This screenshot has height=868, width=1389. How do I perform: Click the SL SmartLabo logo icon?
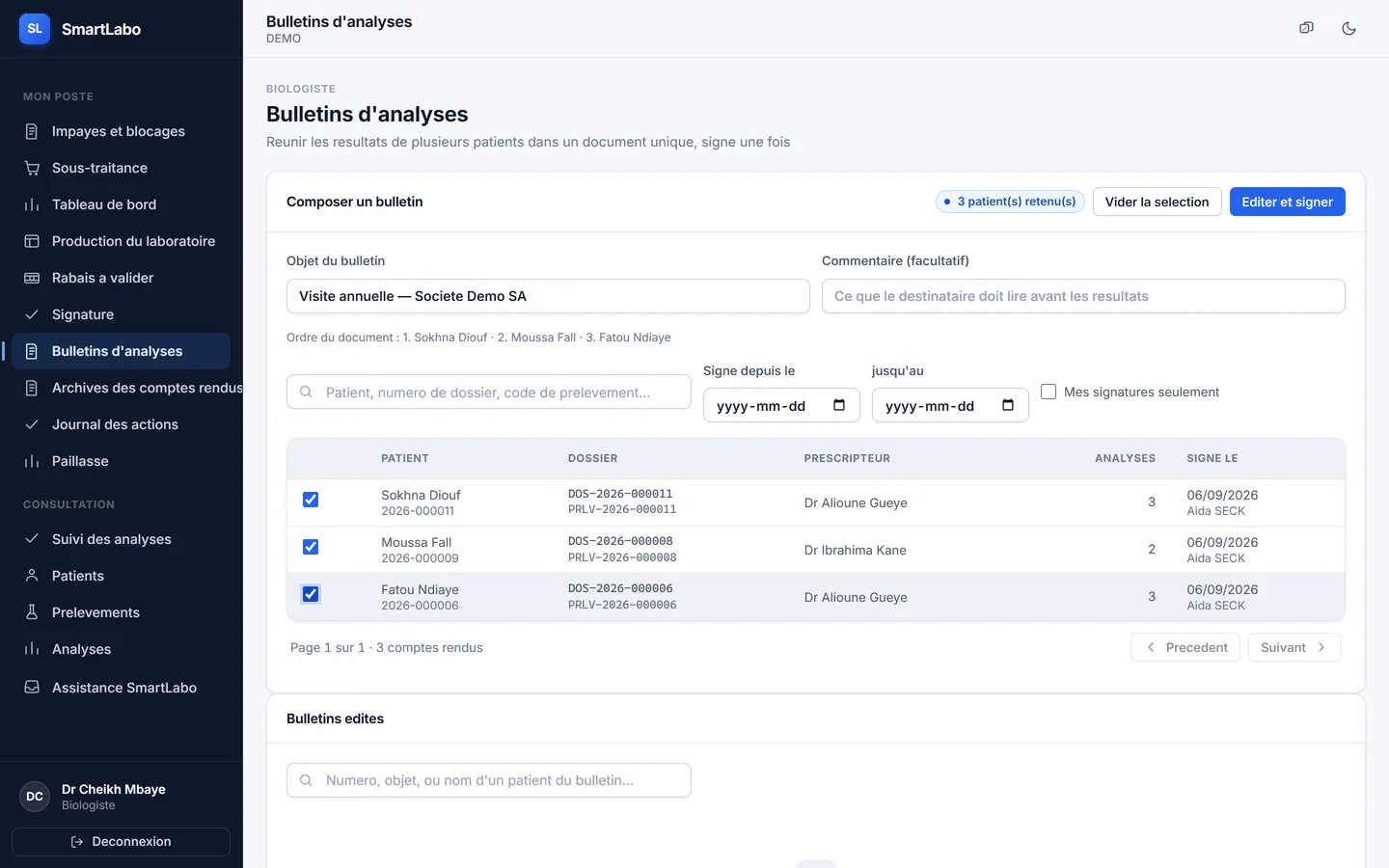coord(35,29)
